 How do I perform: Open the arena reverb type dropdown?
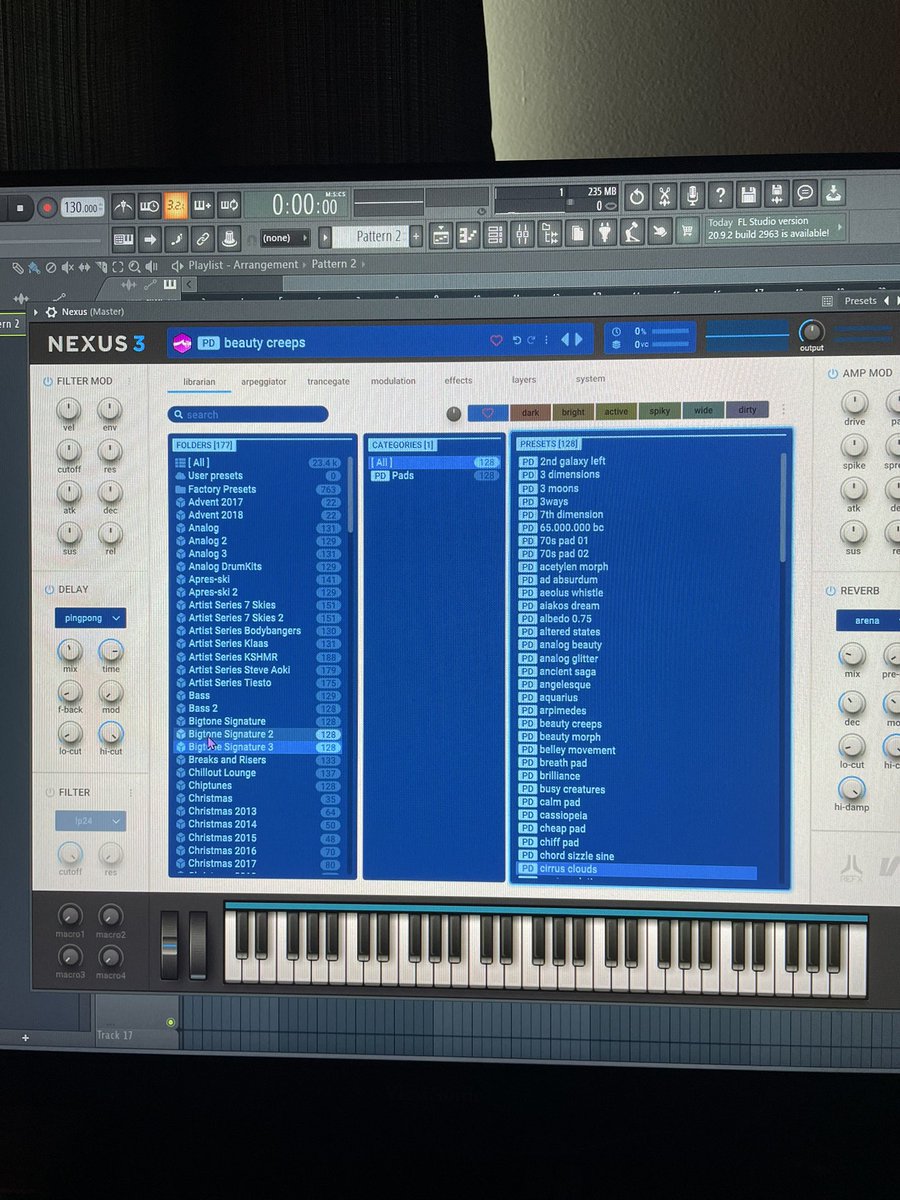pyautogui.click(x=868, y=620)
